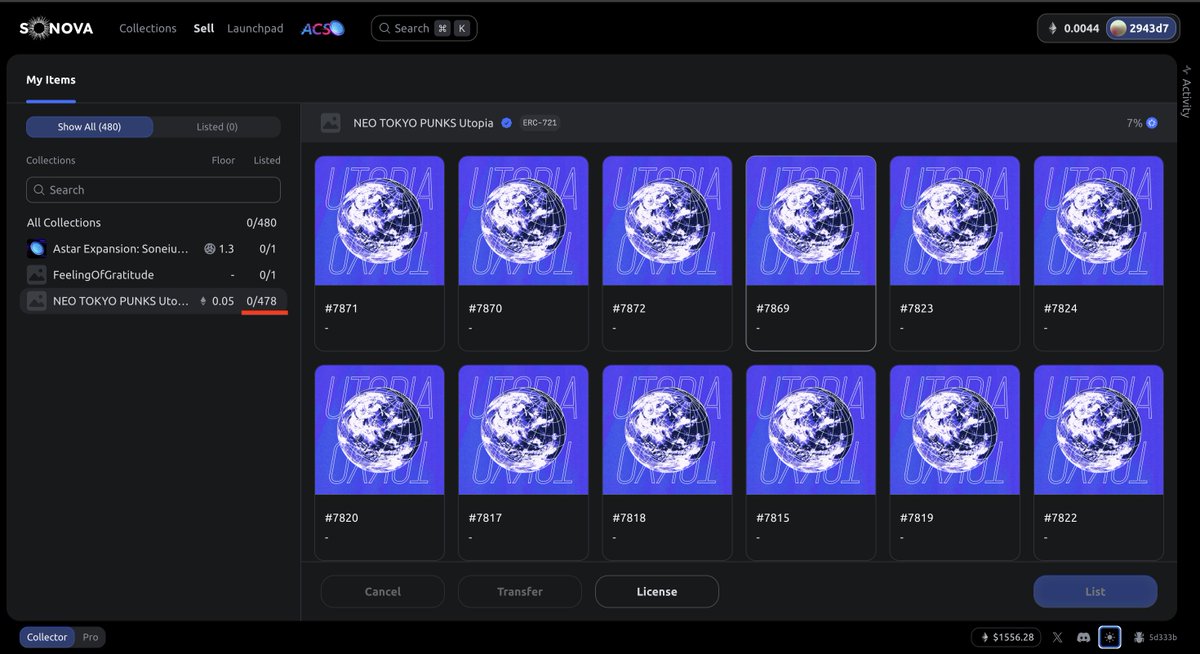The image size is (1200, 654).
Task: Select NFT card #7815
Action: [x=811, y=462]
